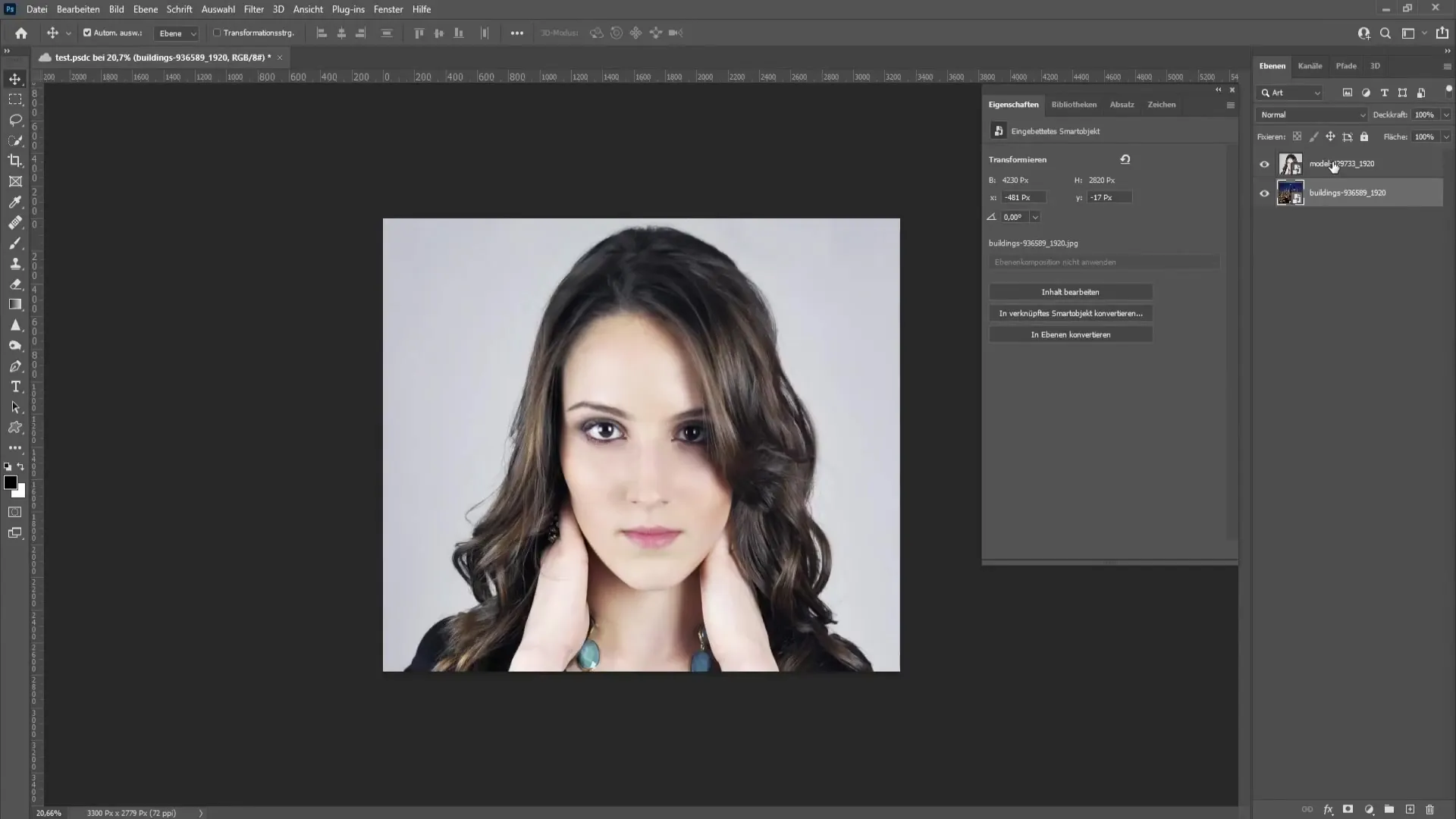
Task: Click the foreground color swatch
Action: (x=12, y=482)
